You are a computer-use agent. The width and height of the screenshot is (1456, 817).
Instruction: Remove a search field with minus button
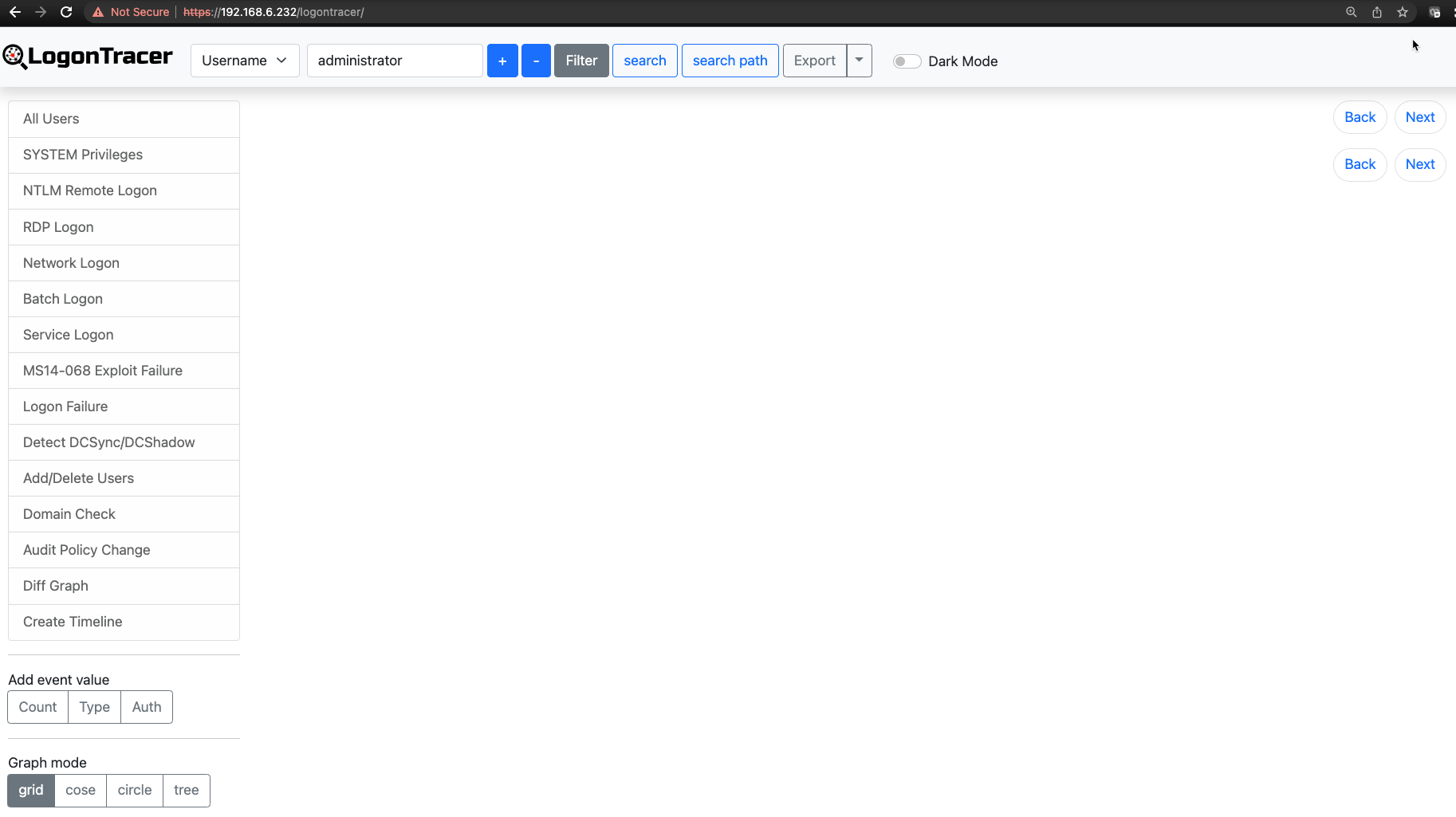pos(536,61)
